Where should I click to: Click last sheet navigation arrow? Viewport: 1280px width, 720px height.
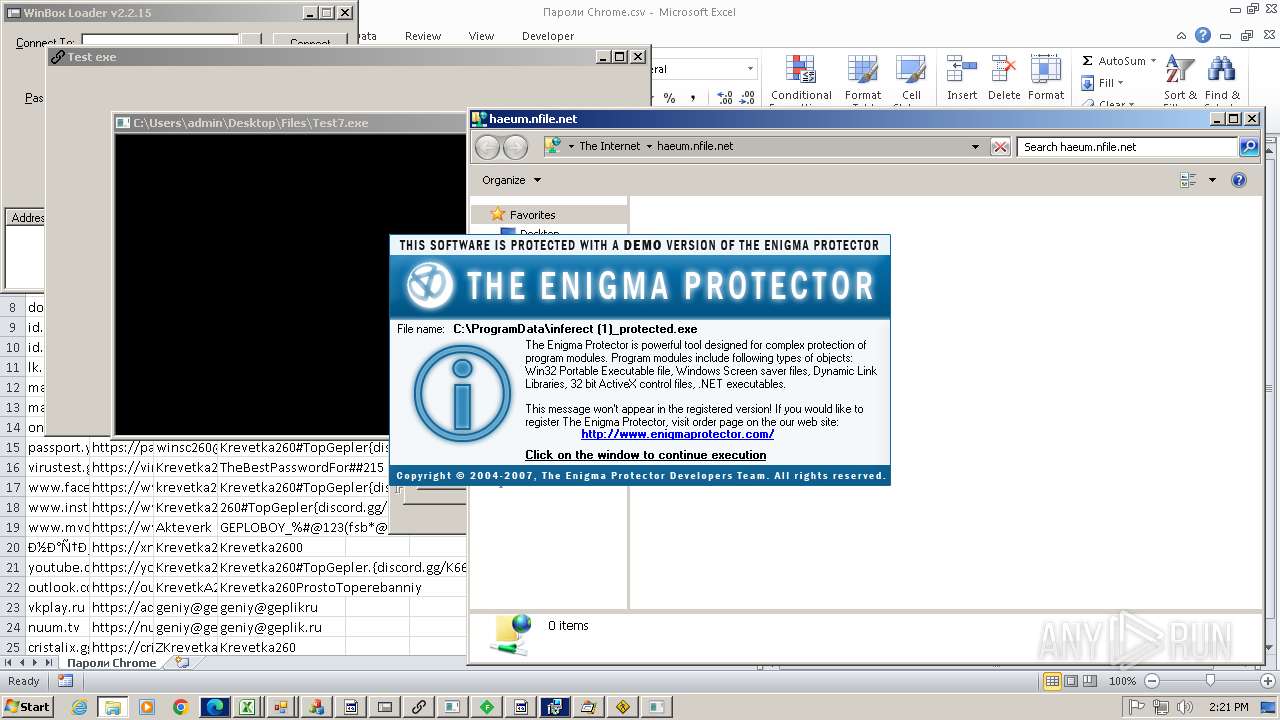point(49,663)
